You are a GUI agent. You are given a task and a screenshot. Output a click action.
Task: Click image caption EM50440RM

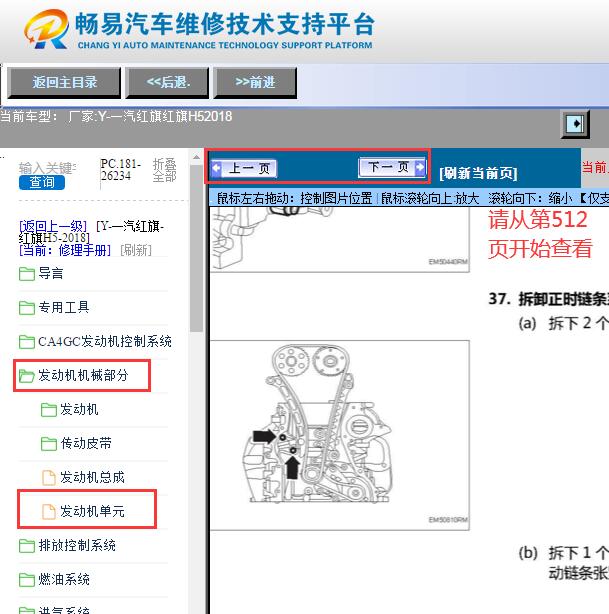point(448,262)
